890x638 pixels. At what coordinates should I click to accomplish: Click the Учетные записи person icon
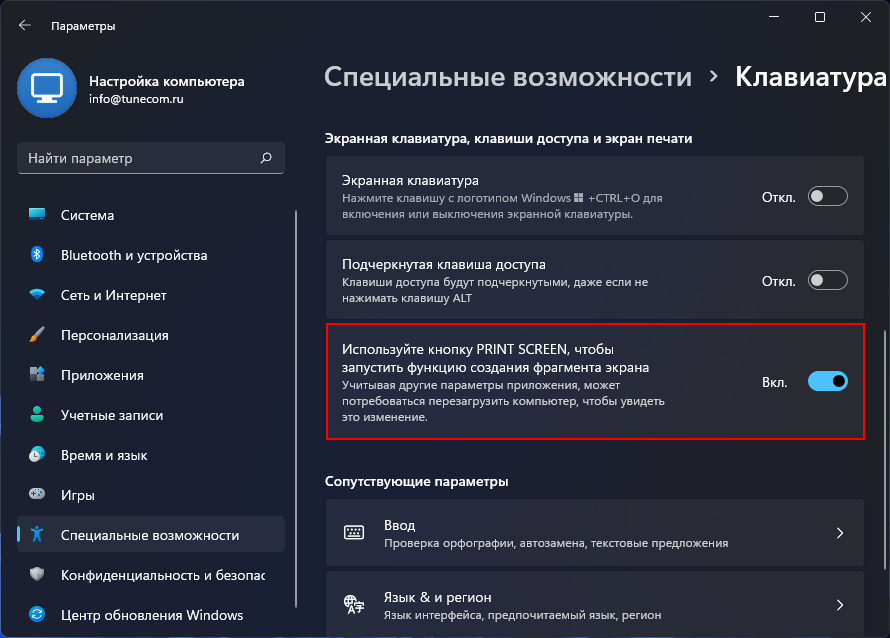click(x=37, y=414)
